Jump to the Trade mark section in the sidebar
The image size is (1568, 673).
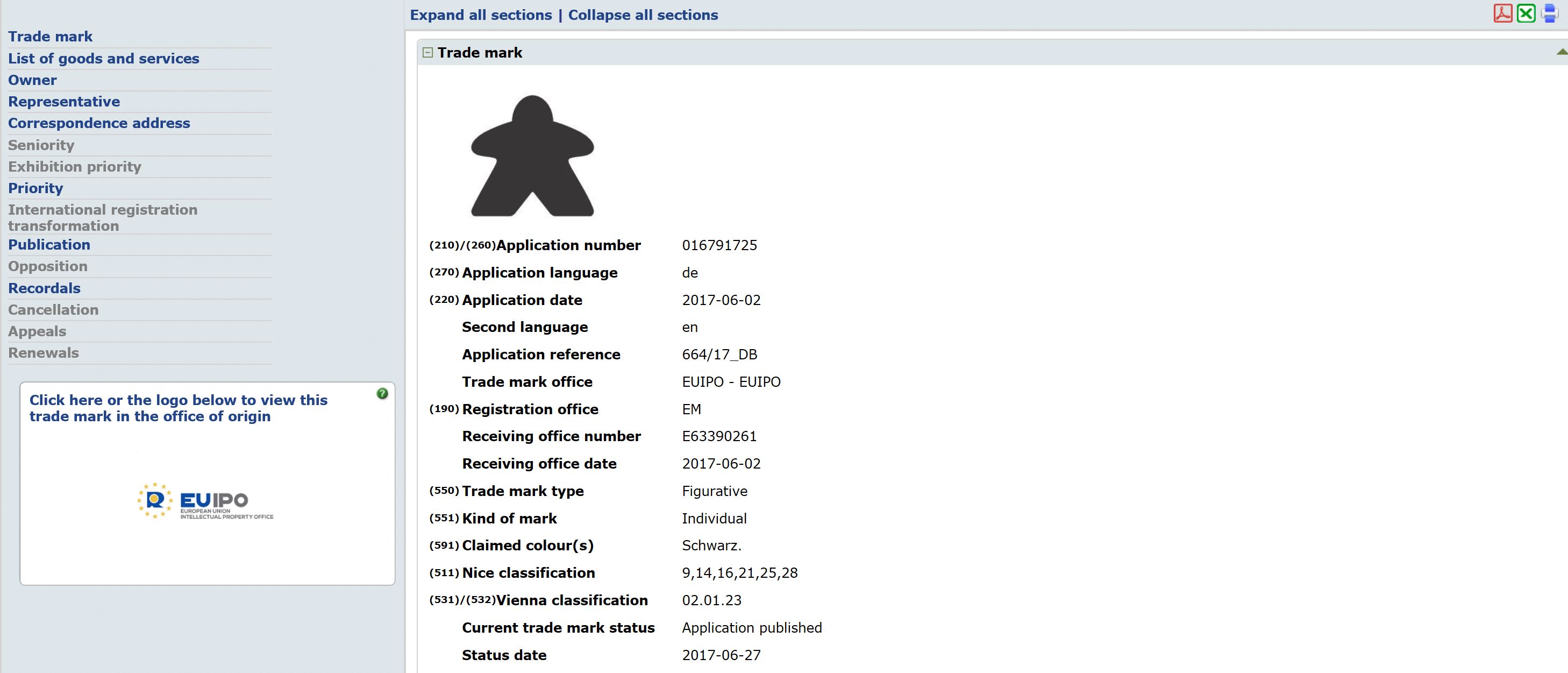click(x=50, y=37)
